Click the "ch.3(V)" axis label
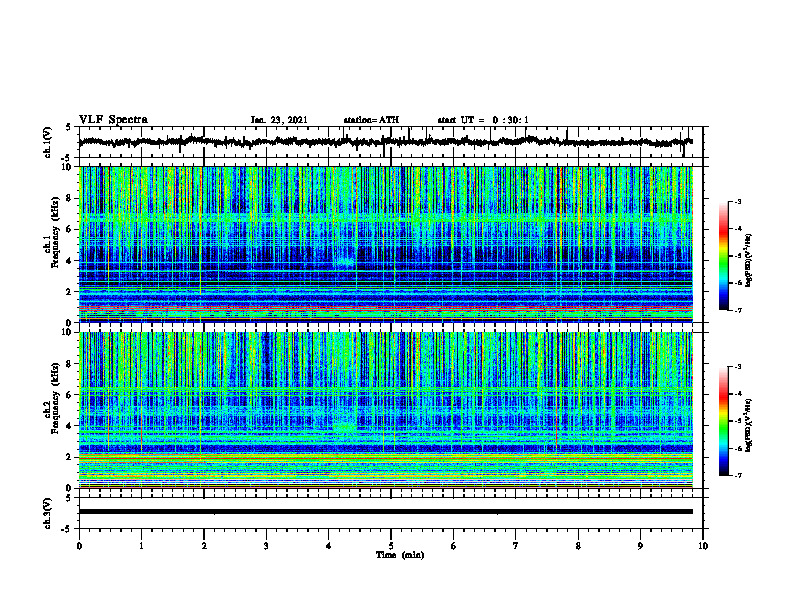This screenshot has height=612, width=792. pyautogui.click(x=47, y=514)
